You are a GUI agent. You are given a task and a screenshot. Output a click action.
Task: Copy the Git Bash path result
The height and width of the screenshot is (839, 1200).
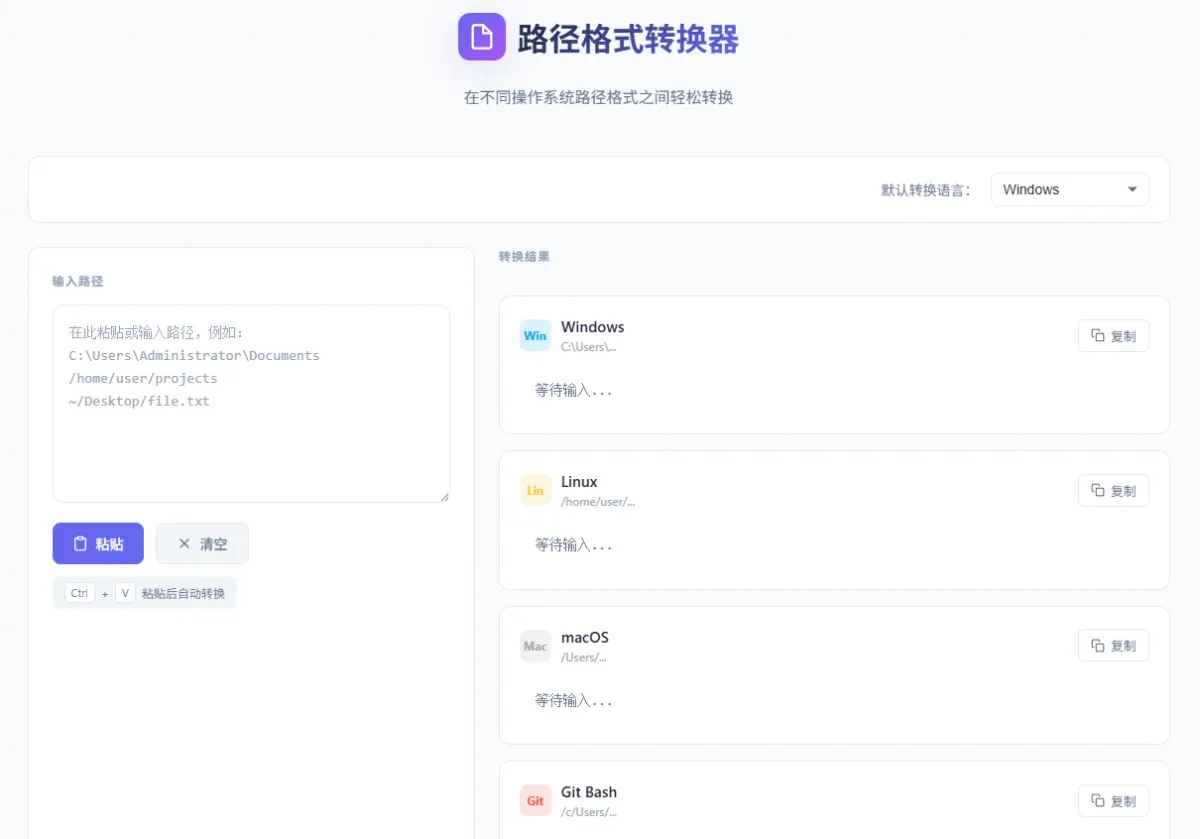tap(1113, 801)
